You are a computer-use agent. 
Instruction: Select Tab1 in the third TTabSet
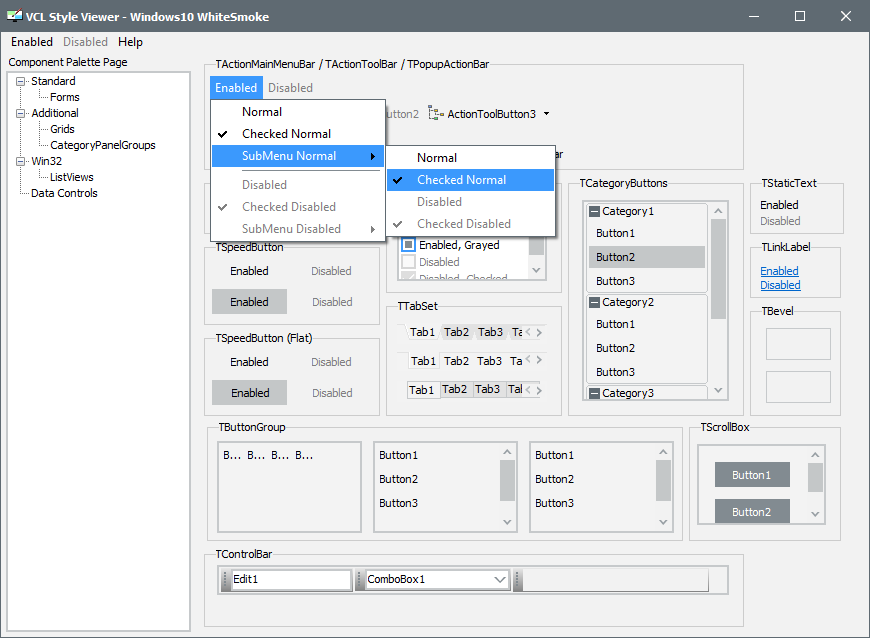(x=423, y=390)
